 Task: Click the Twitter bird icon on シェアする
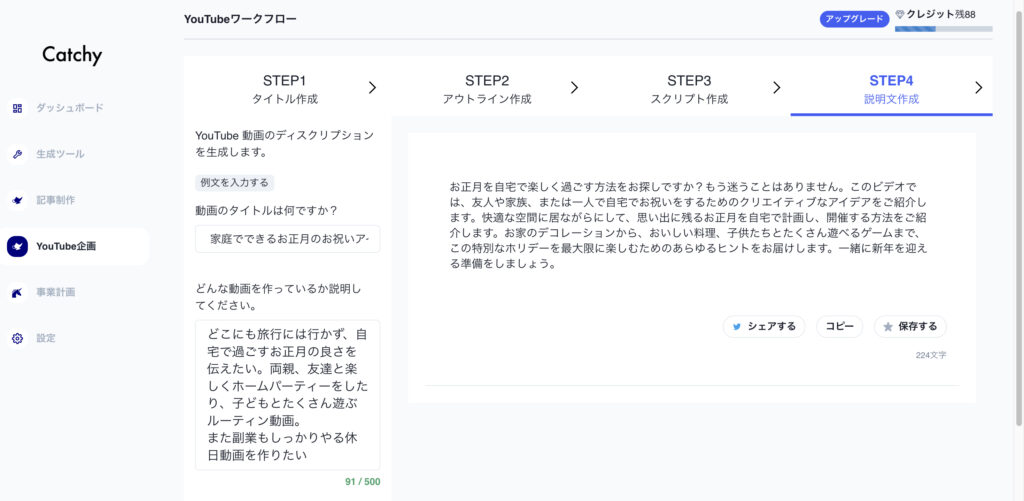tap(737, 326)
